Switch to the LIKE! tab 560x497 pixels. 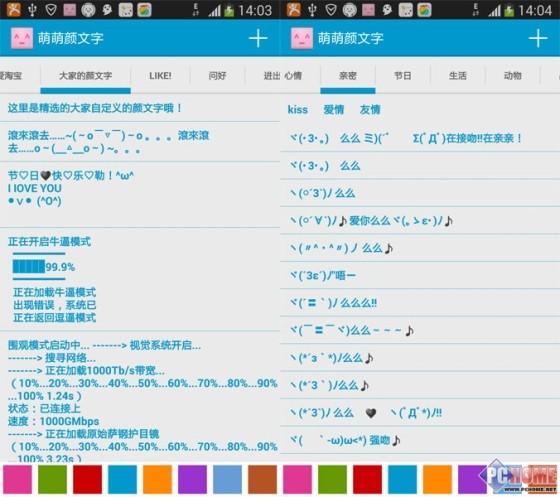click(x=160, y=76)
